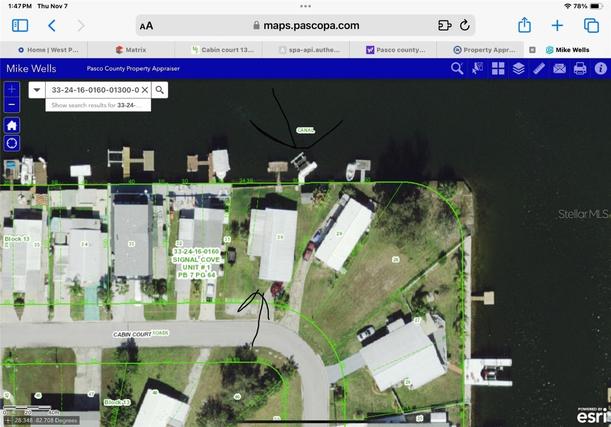
Task: Clear the parcel search text
Action: [x=144, y=90]
